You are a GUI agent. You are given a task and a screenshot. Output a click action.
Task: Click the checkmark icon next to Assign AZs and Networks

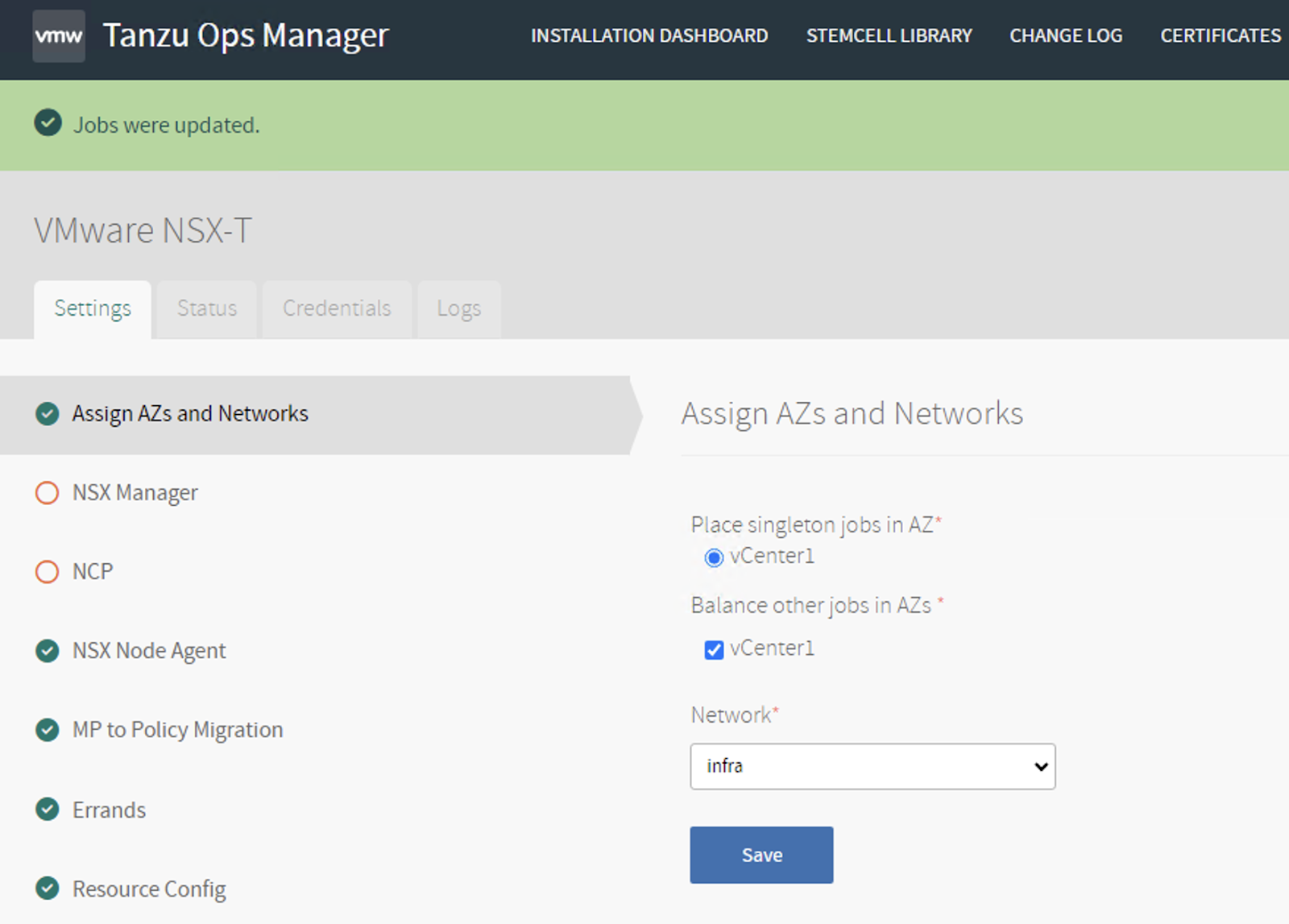(48, 414)
